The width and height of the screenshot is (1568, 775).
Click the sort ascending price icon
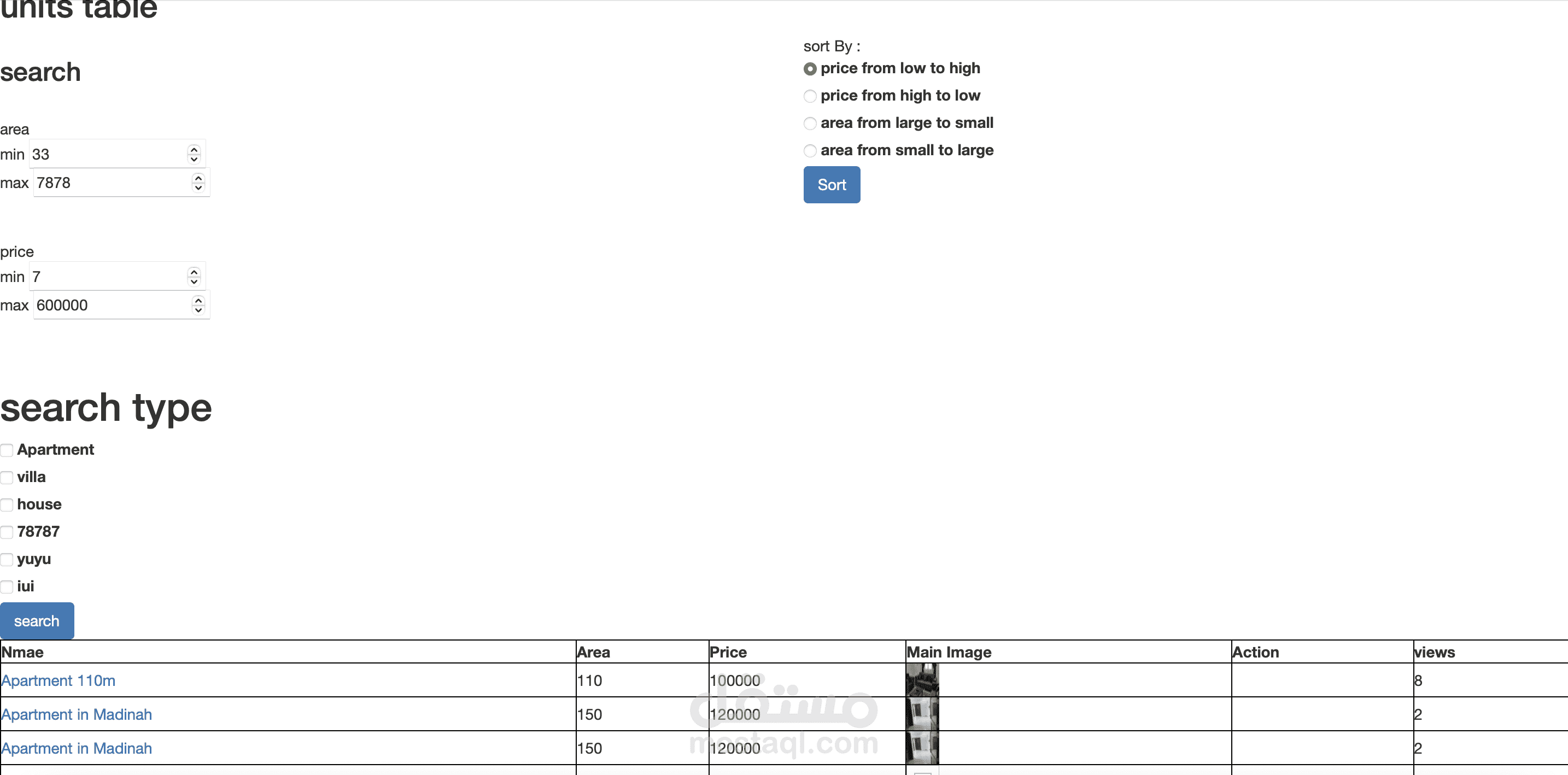pos(810,67)
